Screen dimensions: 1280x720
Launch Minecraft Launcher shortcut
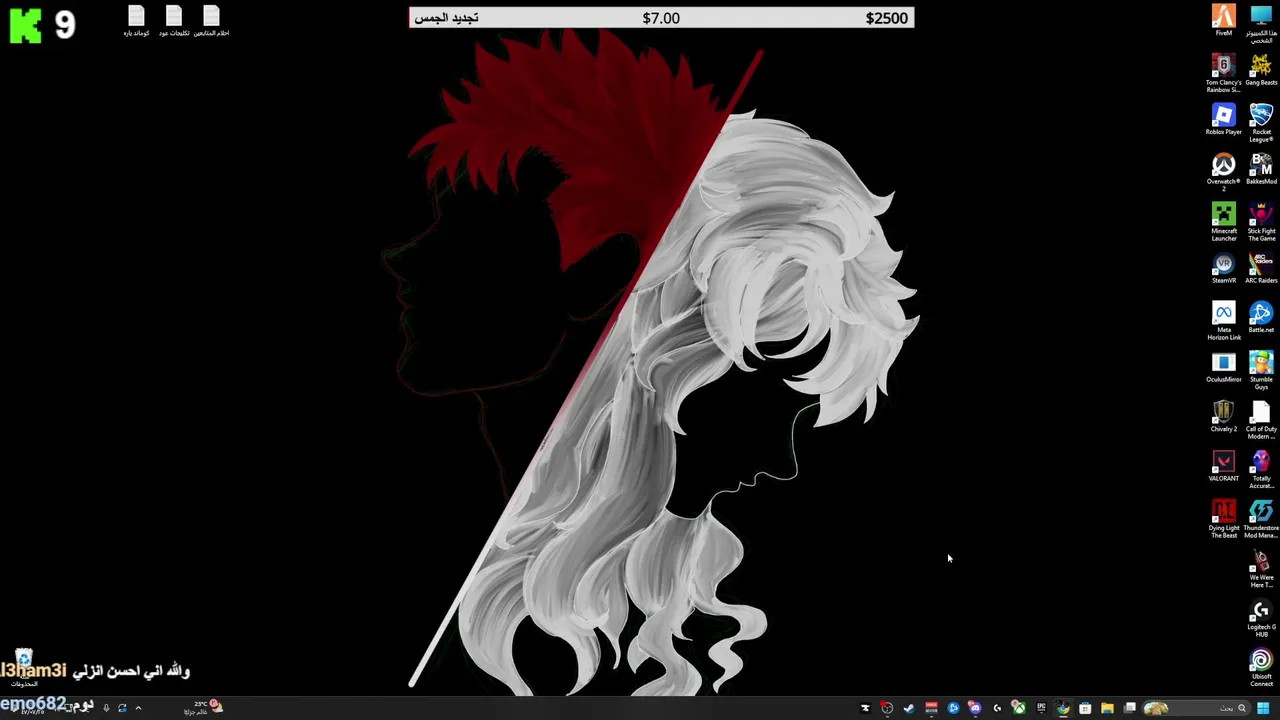pos(1223,222)
